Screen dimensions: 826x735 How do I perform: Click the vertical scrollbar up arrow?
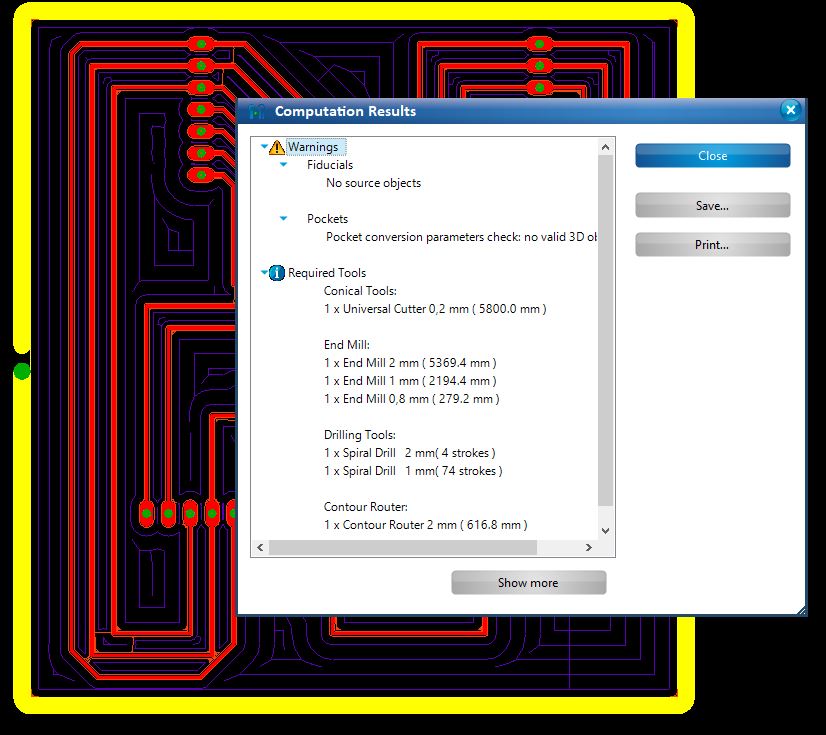605,147
